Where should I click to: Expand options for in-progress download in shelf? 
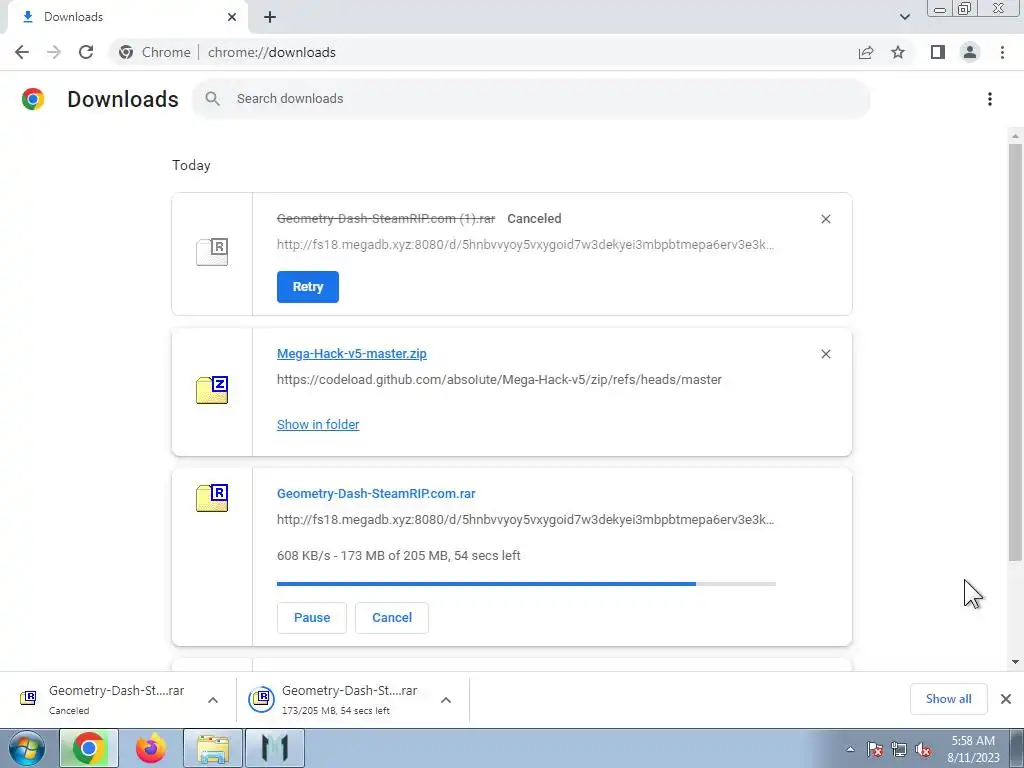click(x=446, y=700)
